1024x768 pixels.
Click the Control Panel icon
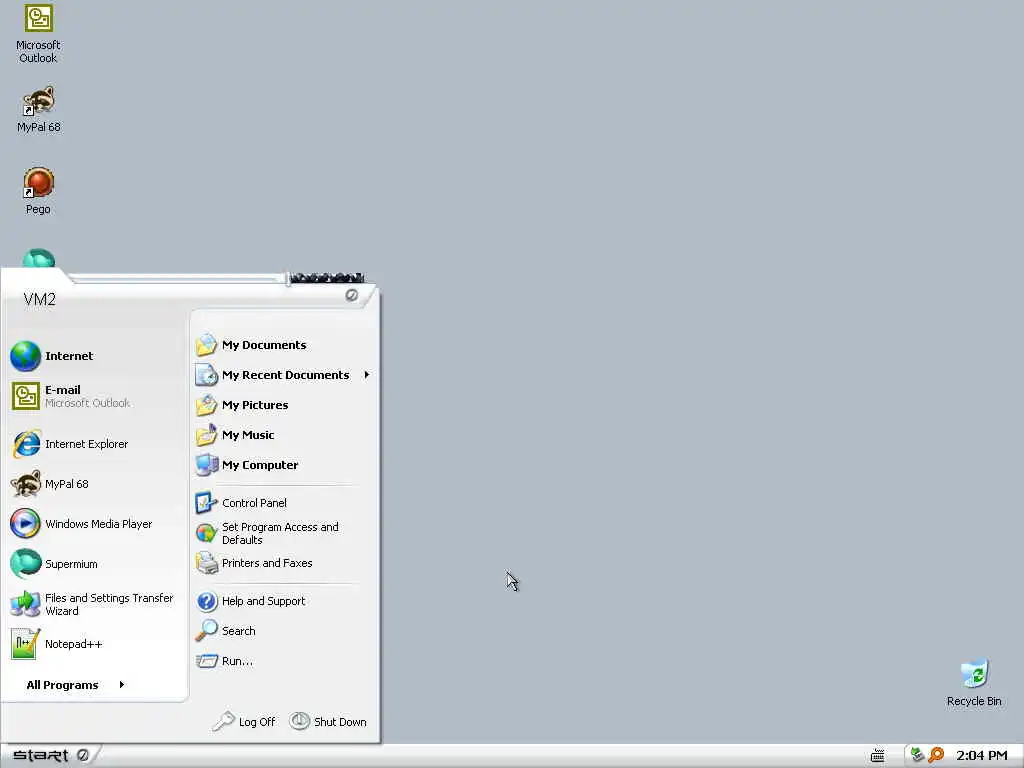point(206,503)
